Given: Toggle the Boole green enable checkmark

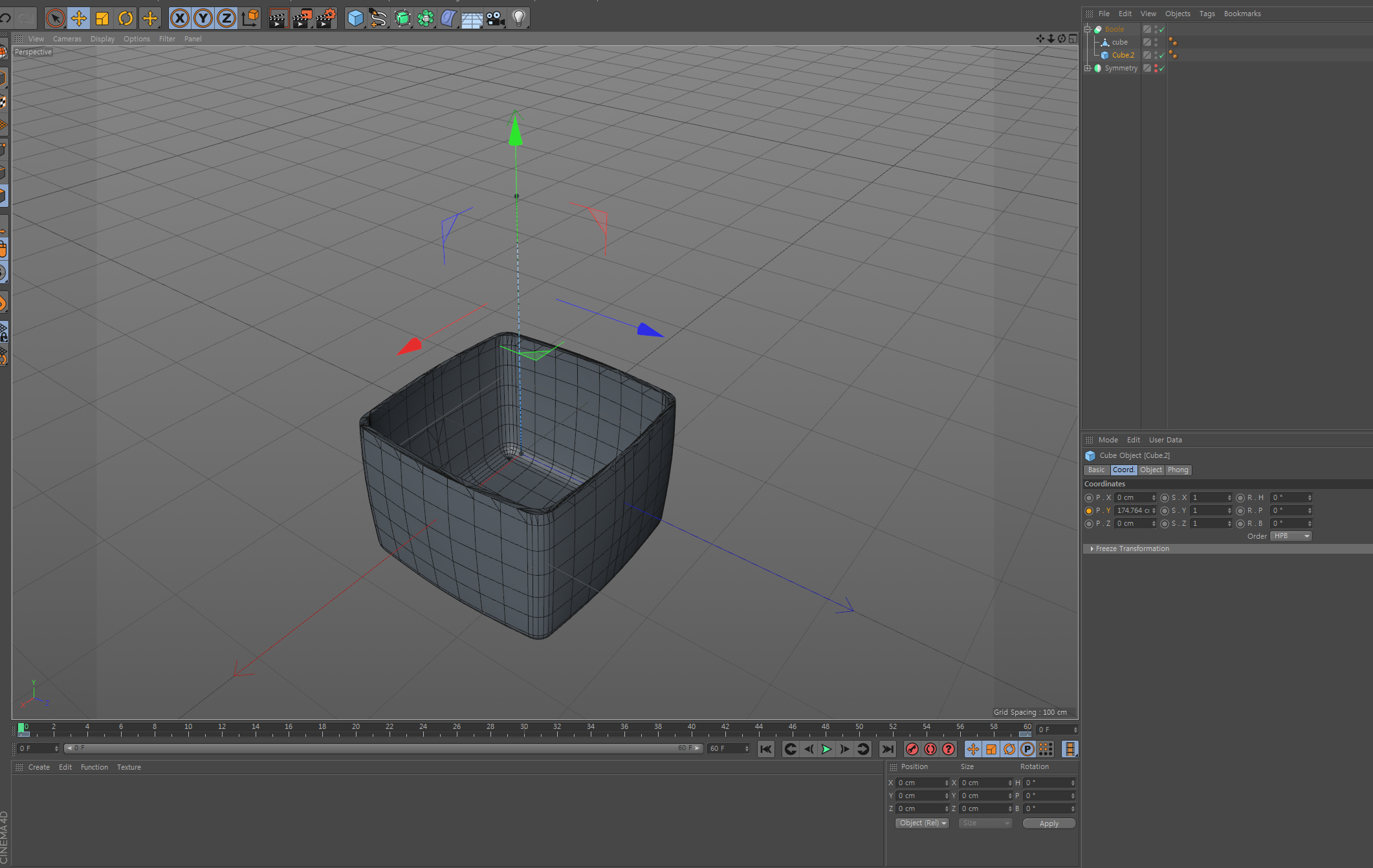Looking at the screenshot, I should click(1162, 29).
